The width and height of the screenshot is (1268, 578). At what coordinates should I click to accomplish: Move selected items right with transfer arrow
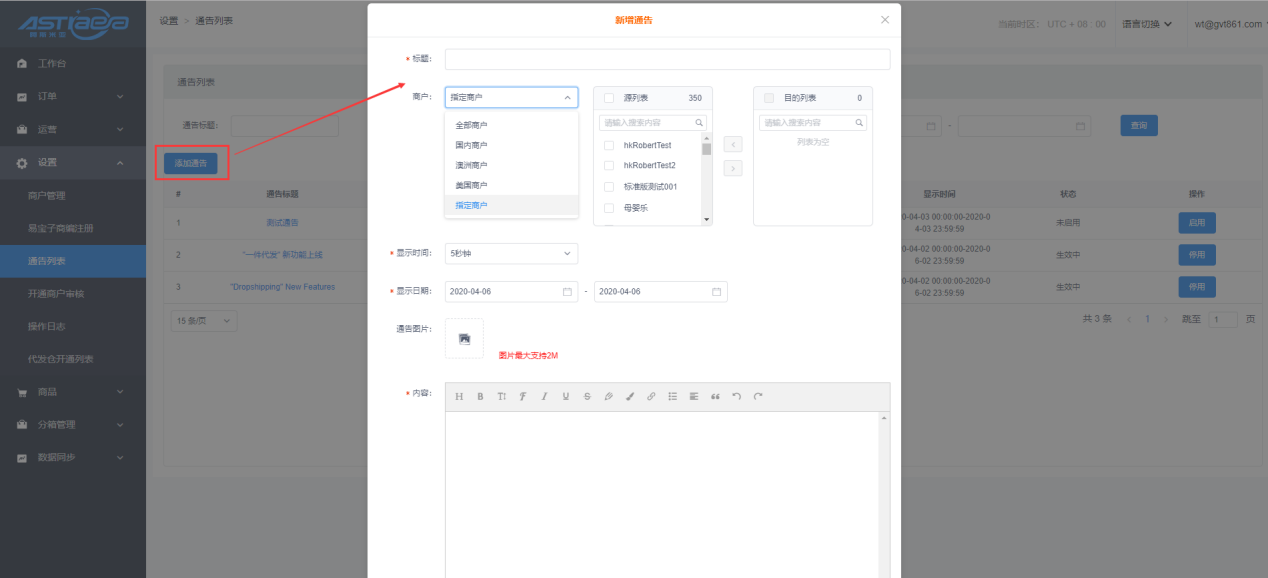(x=733, y=168)
